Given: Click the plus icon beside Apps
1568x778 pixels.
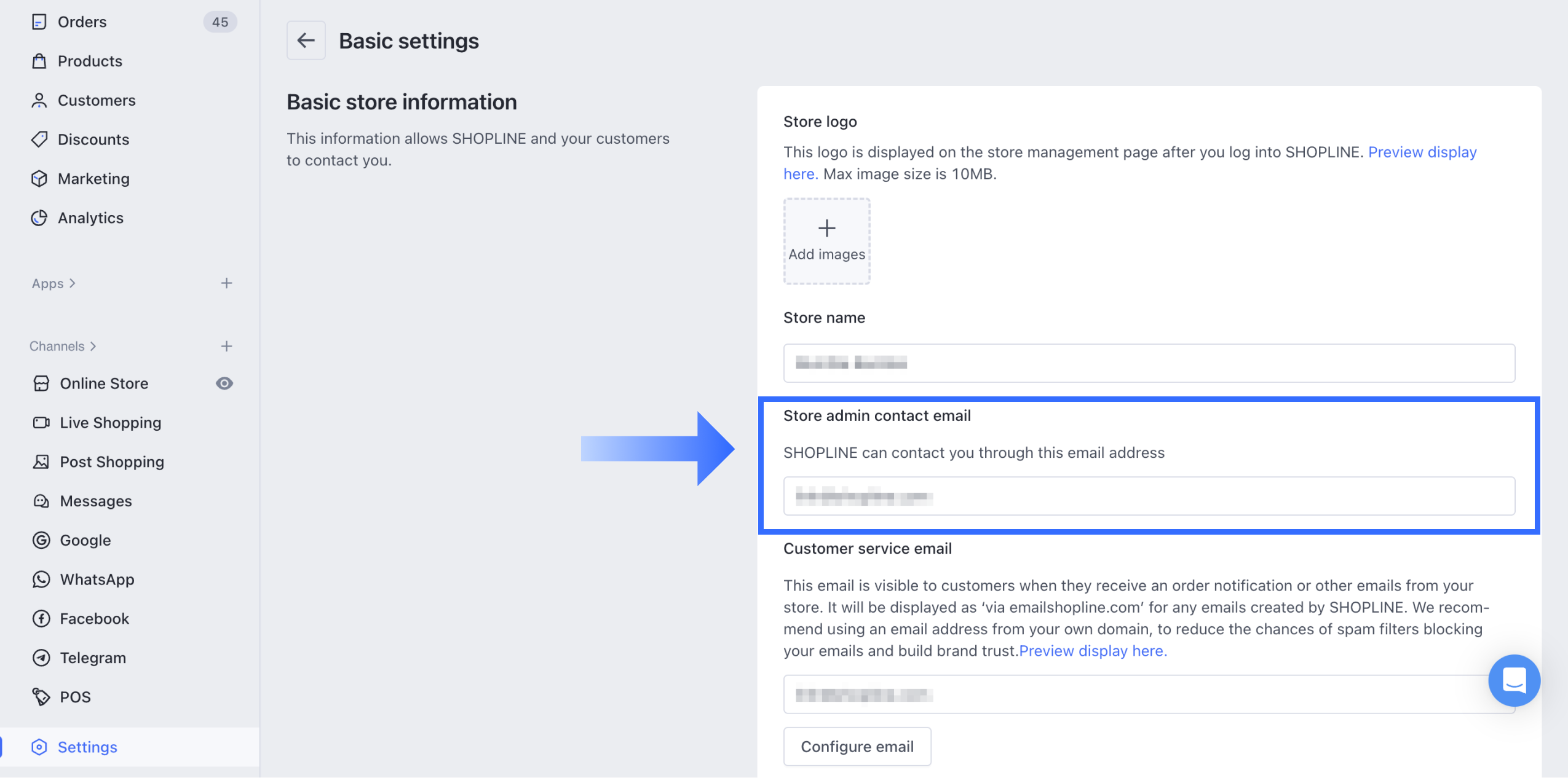Looking at the screenshot, I should point(226,283).
